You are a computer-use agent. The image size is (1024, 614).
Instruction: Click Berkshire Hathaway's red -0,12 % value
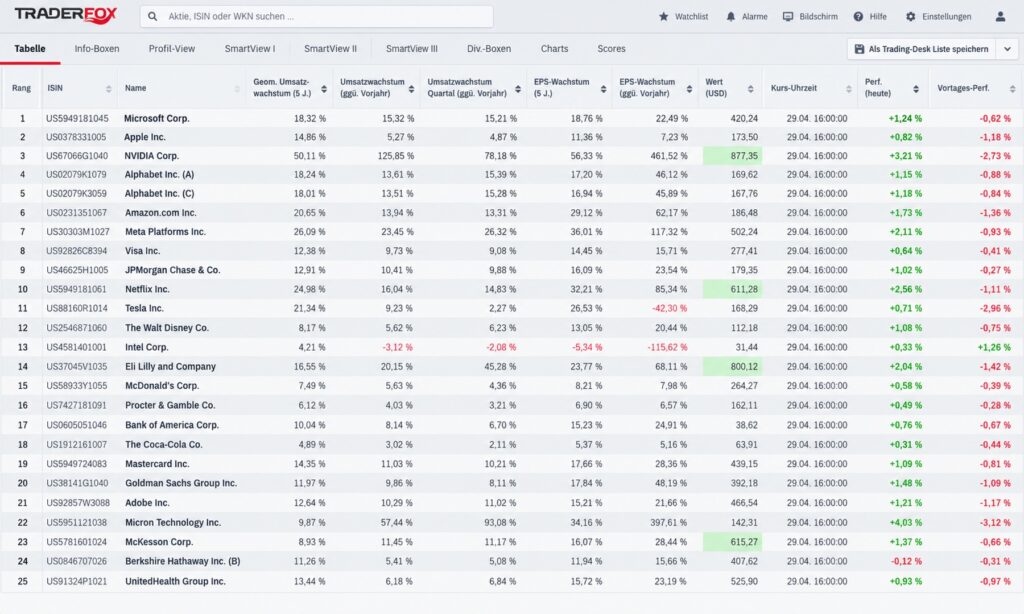pyautogui.click(x=905, y=562)
